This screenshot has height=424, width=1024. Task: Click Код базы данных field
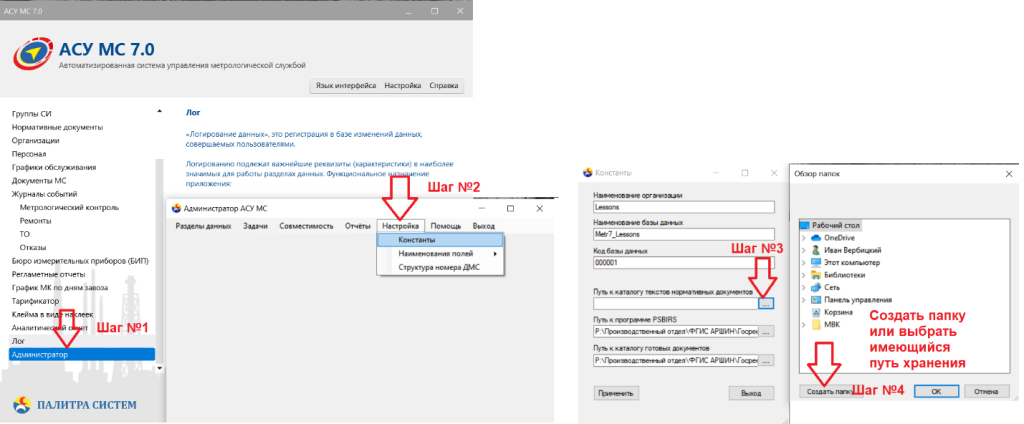(x=683, y=263)
